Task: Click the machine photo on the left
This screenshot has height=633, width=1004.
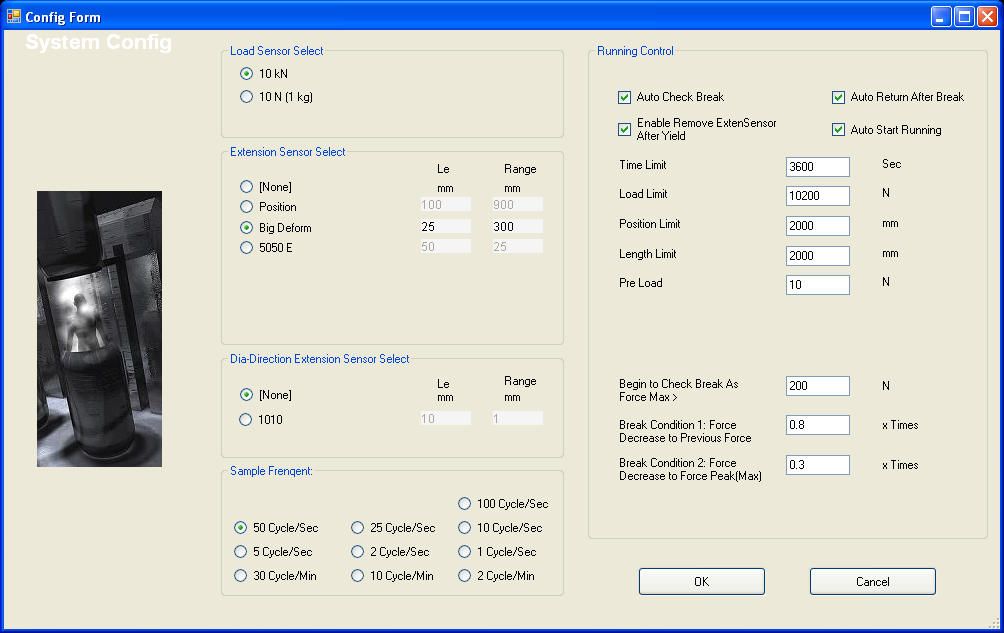Action: [x=99, y=329]
